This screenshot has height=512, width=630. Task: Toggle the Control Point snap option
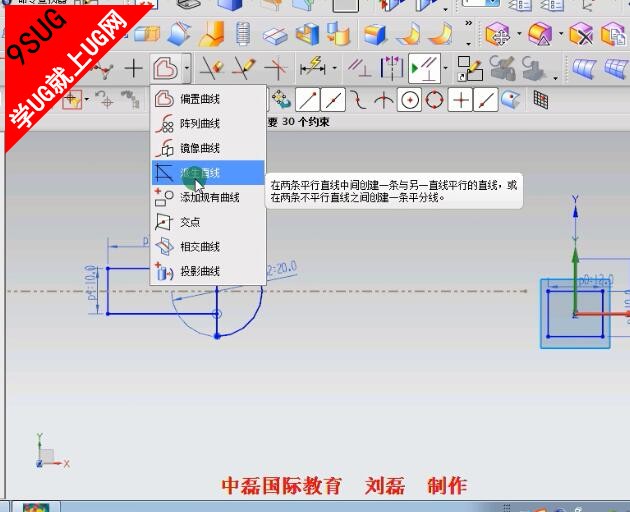pos(358,99)
